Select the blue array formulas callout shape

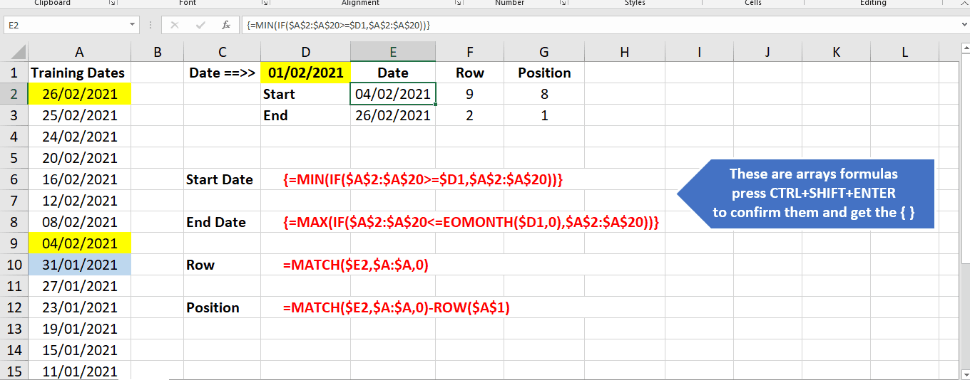tap(805, 194)
